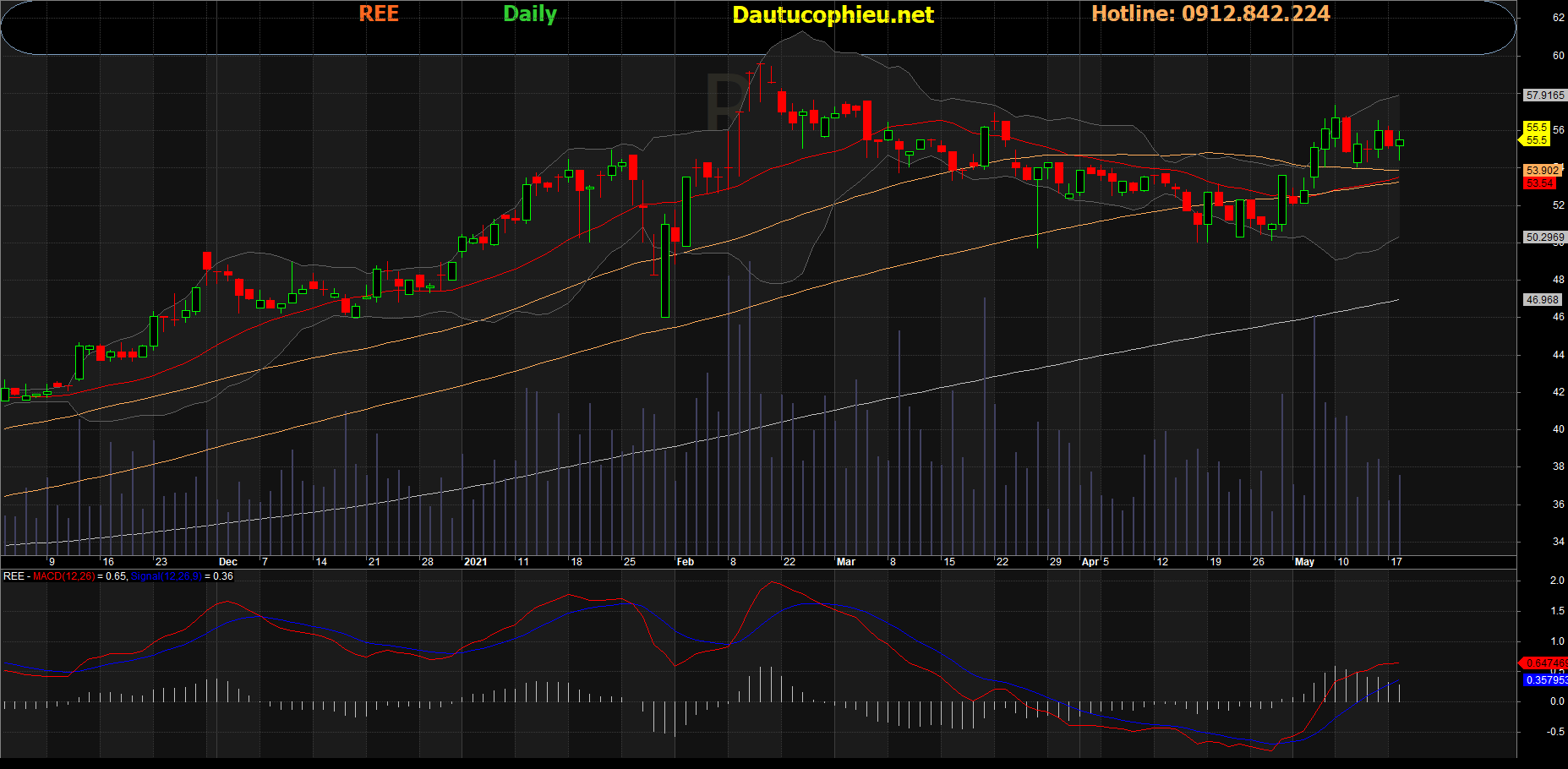Select the blue Signal value tag 0.357953
Image resolution: width=1568 pixels, height=769 pixels.
click(1546, 680)
